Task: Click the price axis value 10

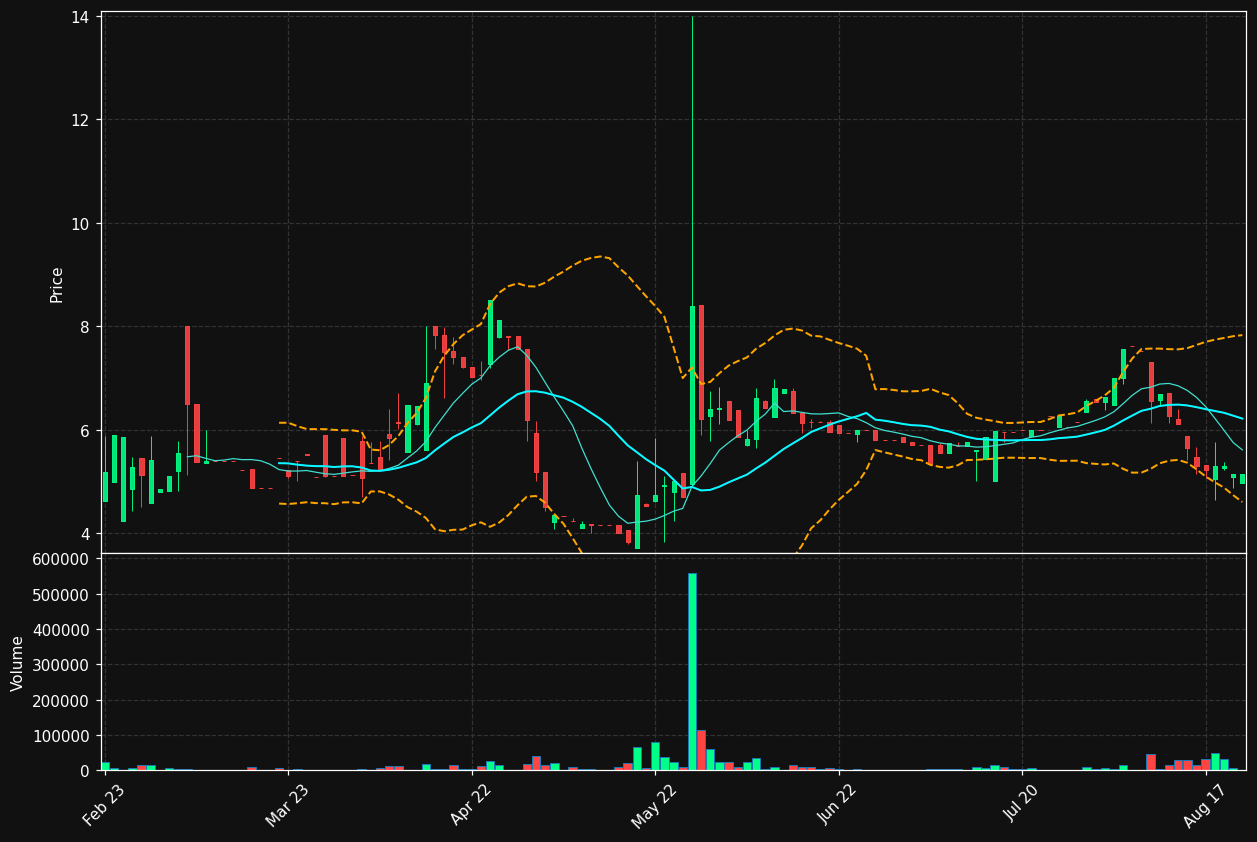Action: pyautogui.click(x=81, y=224)
